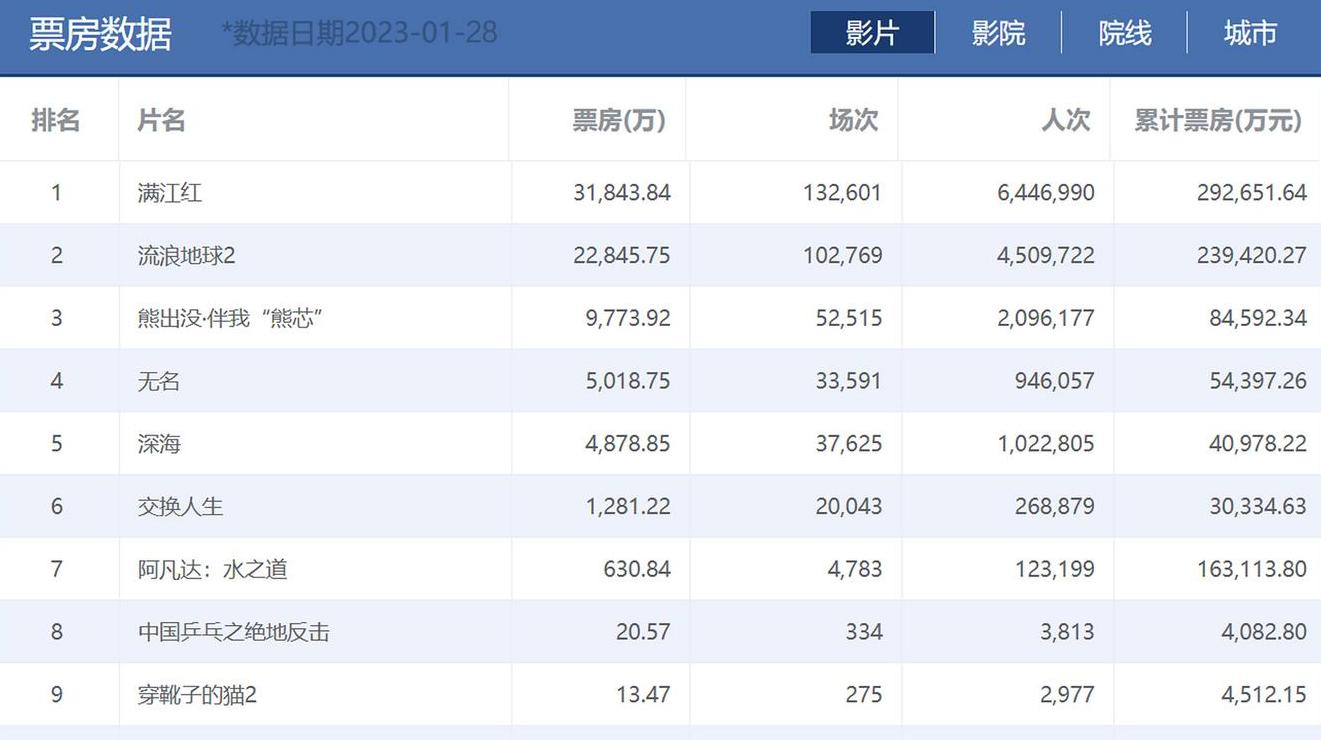
Task: Open 中国乒乓之绝地反击 entry
Action: (x=233, y=632)
